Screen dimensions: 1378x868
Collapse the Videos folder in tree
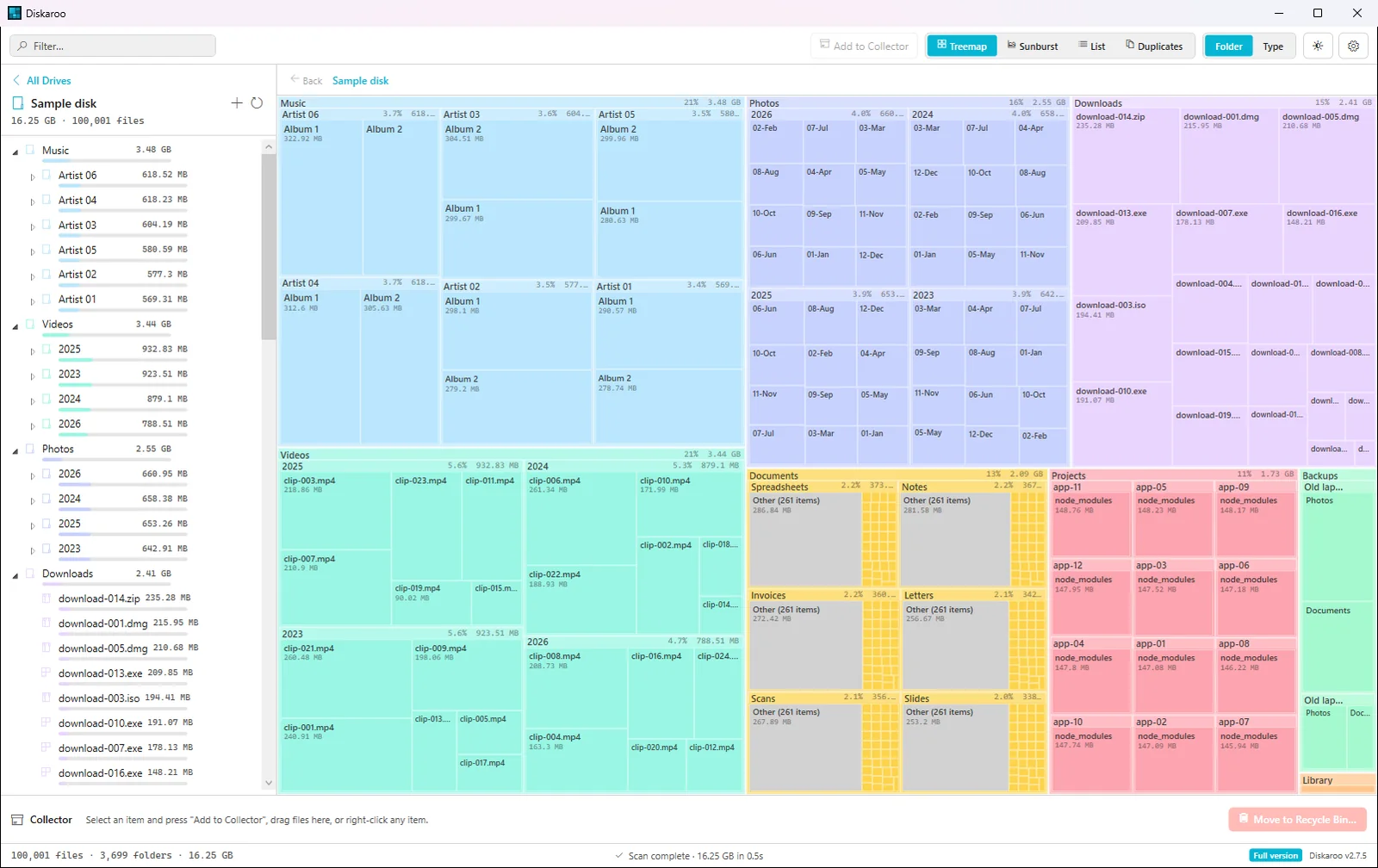16,325
